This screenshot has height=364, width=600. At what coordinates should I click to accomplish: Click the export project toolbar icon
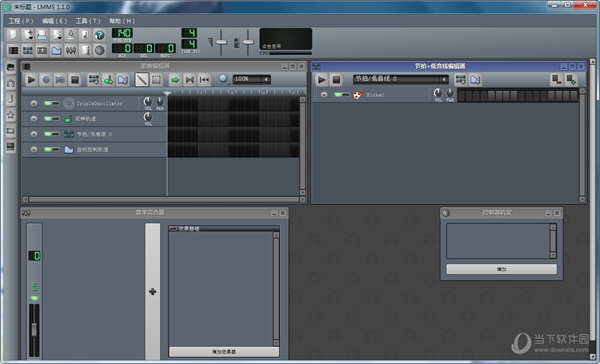[x=85, y=35]
